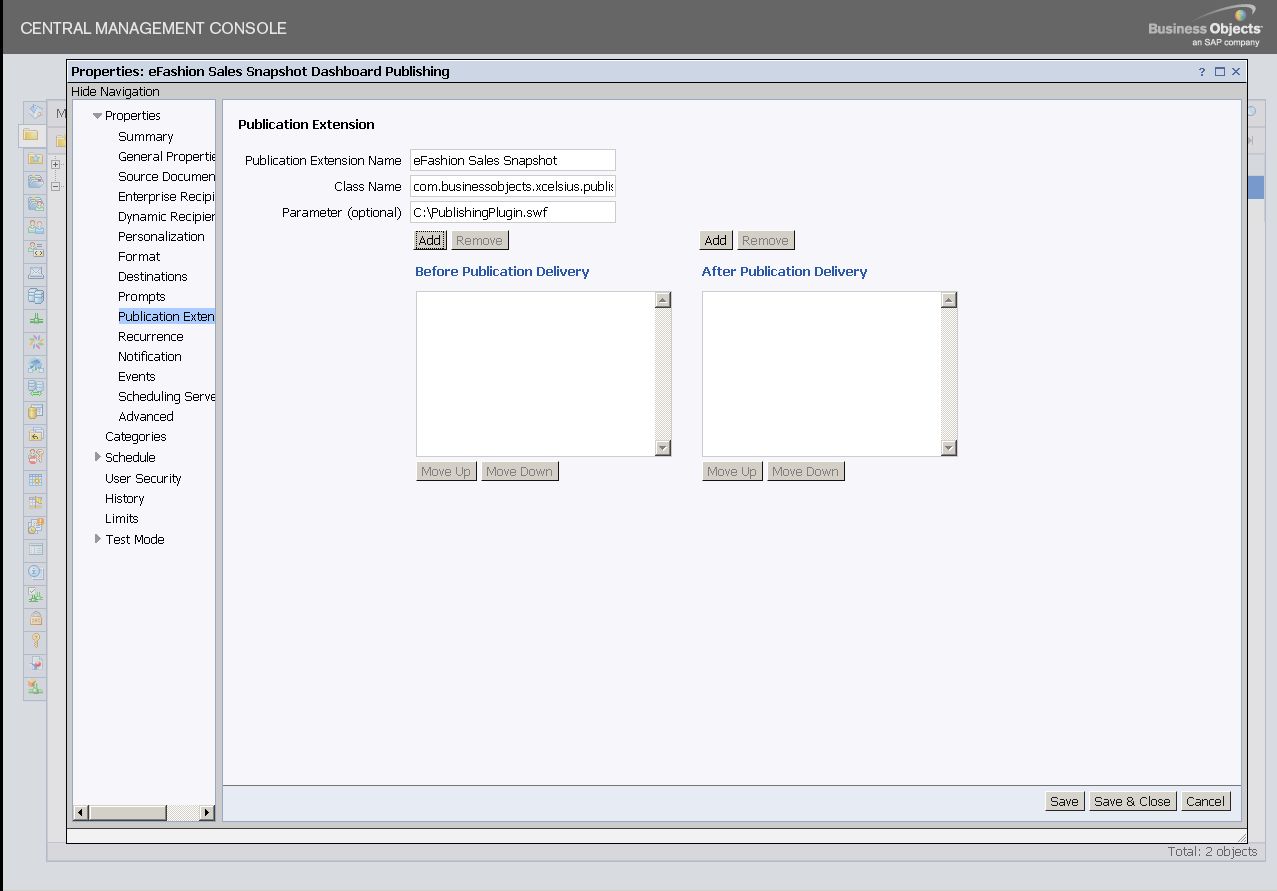
Task: Open the Recurrence section
Action: (151, 337)
